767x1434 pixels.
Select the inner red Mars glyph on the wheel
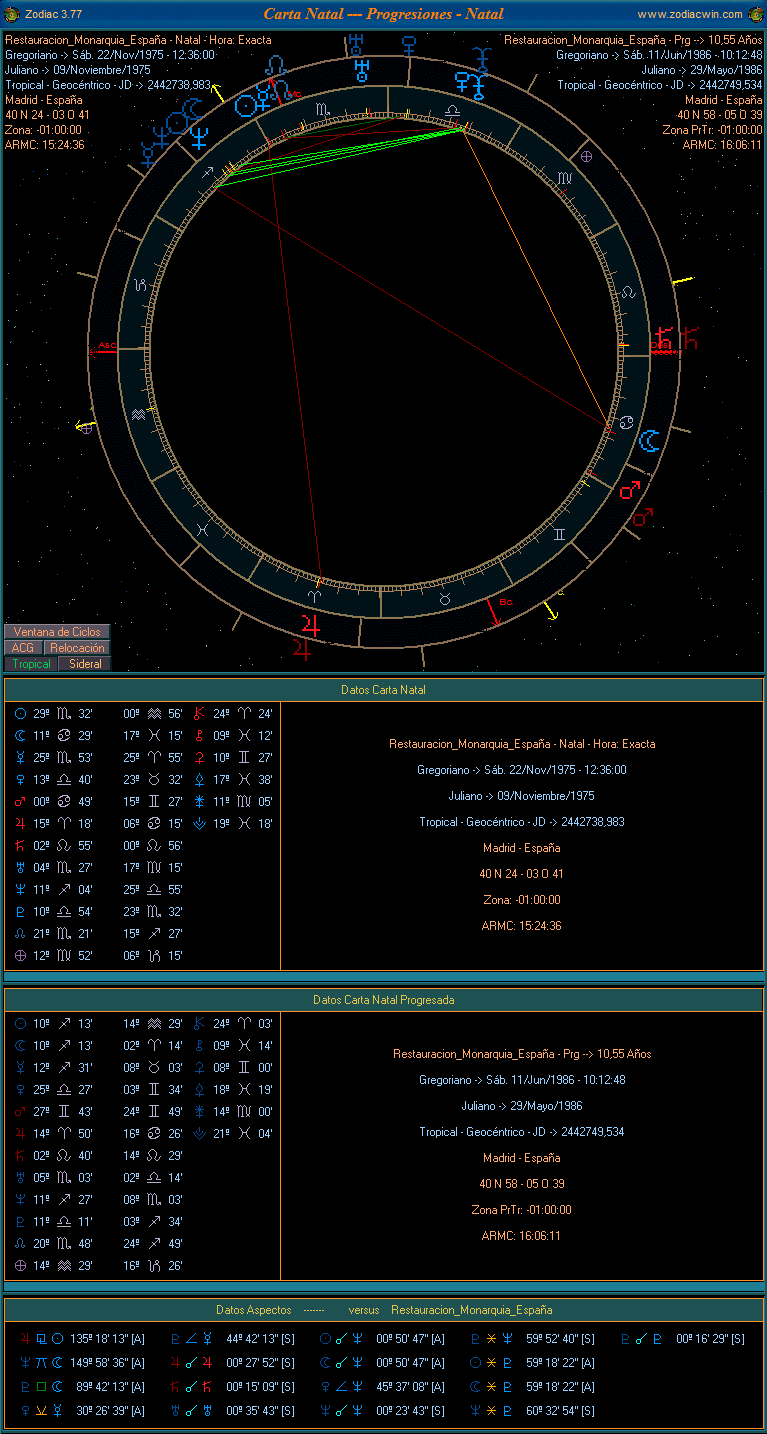coord(629,491)
